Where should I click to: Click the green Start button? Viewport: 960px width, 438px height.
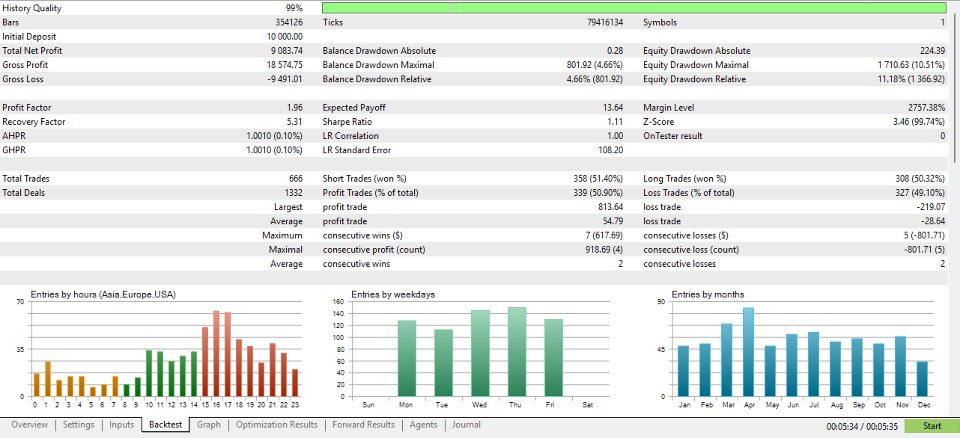[x=931, y=426]
